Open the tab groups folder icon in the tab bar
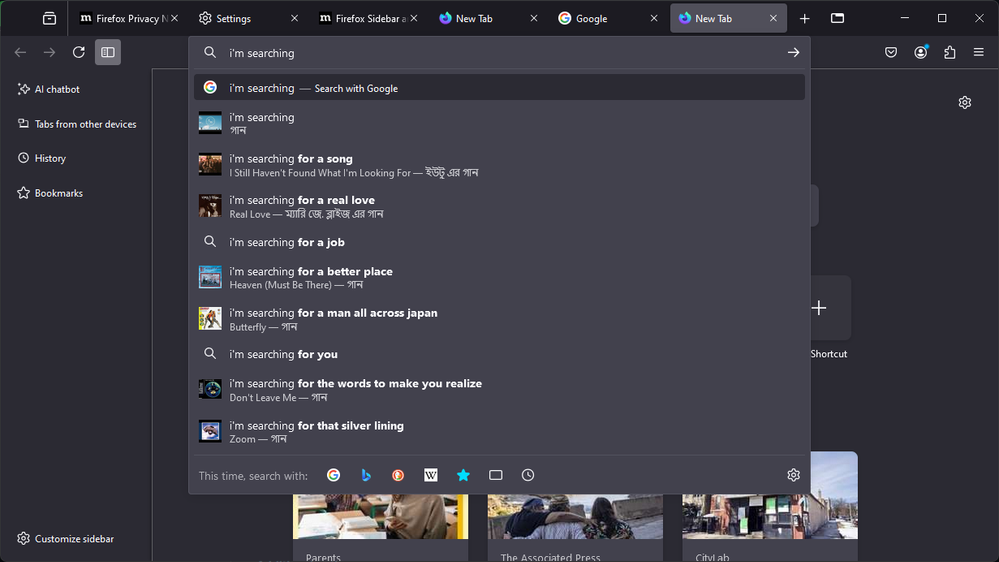This screenshot has width=999, height=562. 837,18
